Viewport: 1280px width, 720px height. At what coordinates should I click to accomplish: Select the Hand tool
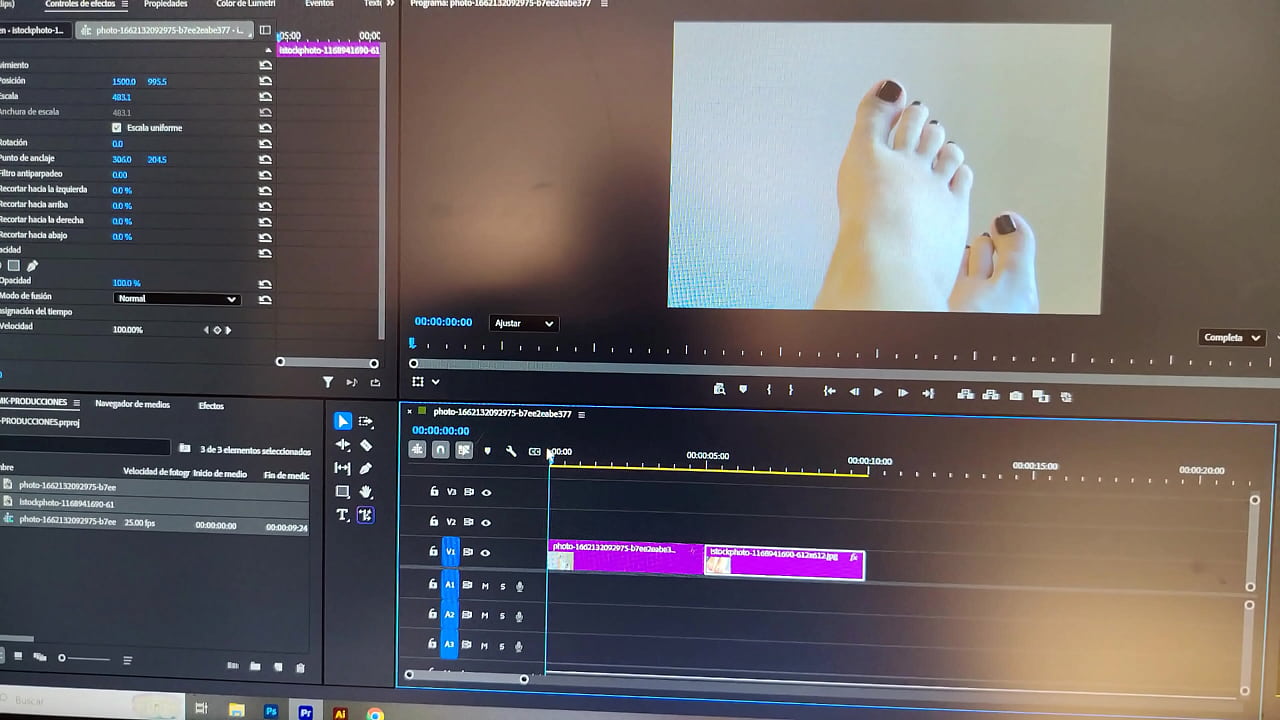pyautogui.click(x=366, y=492)
